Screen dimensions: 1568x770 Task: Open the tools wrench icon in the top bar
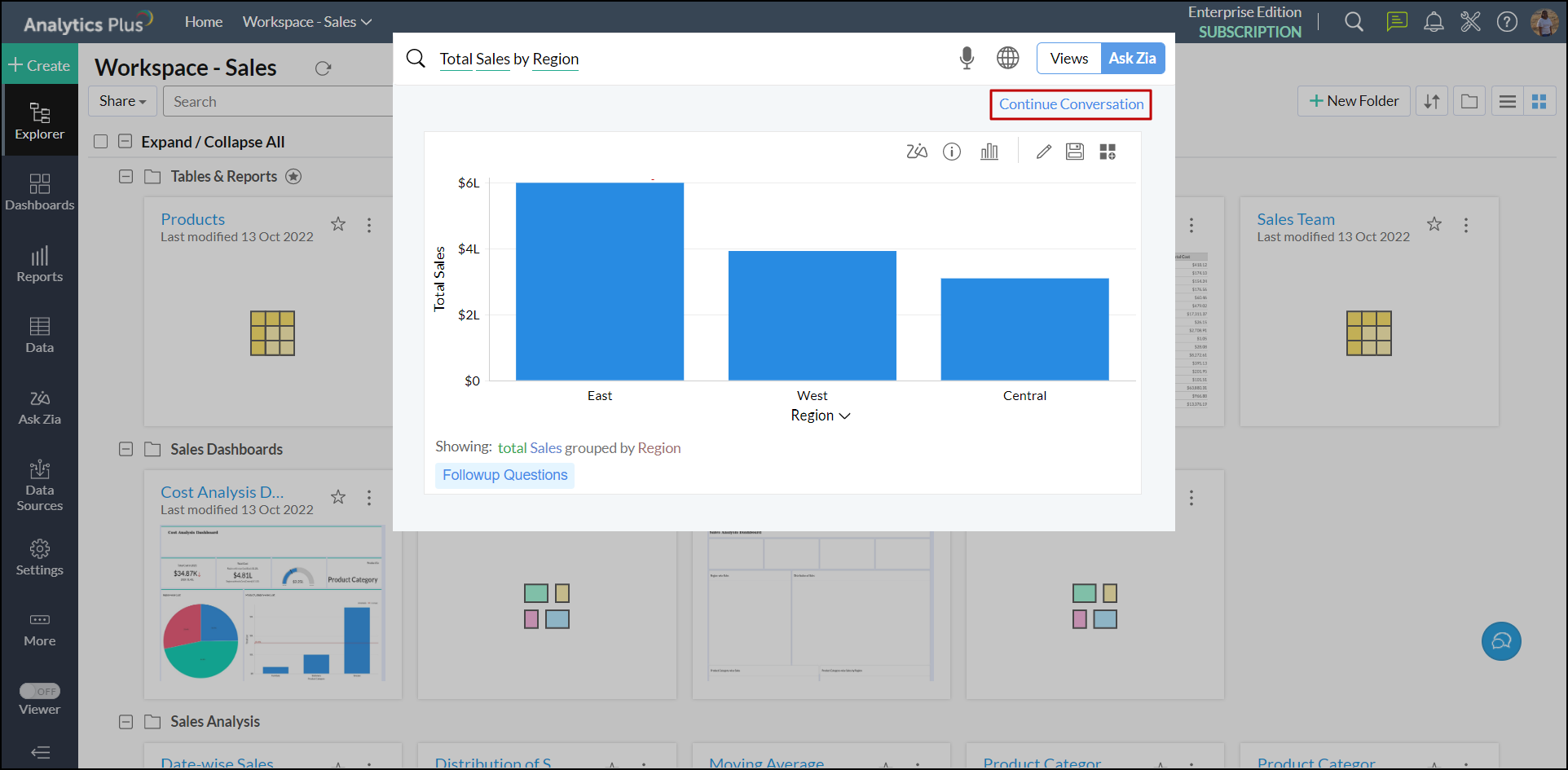point(1470,22)
